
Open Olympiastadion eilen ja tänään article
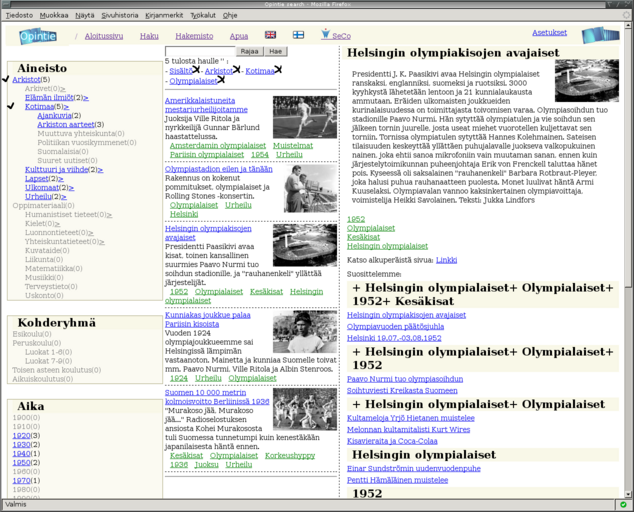[x=219, y=169]
